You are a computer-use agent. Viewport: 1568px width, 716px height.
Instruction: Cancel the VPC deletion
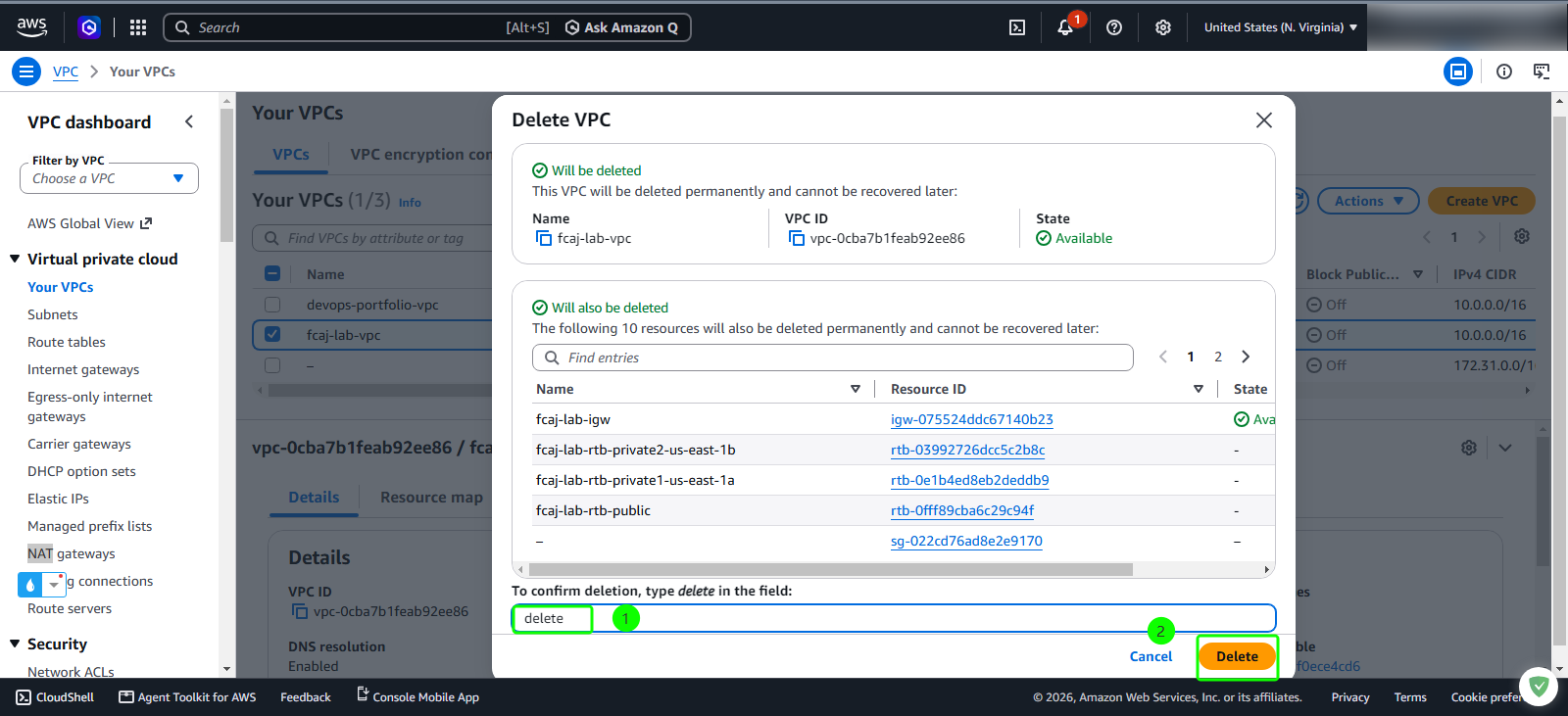point(1151,656)
